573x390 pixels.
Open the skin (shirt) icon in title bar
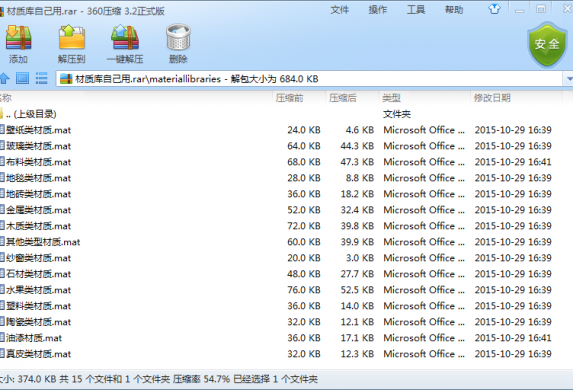[x=494, y=9]
